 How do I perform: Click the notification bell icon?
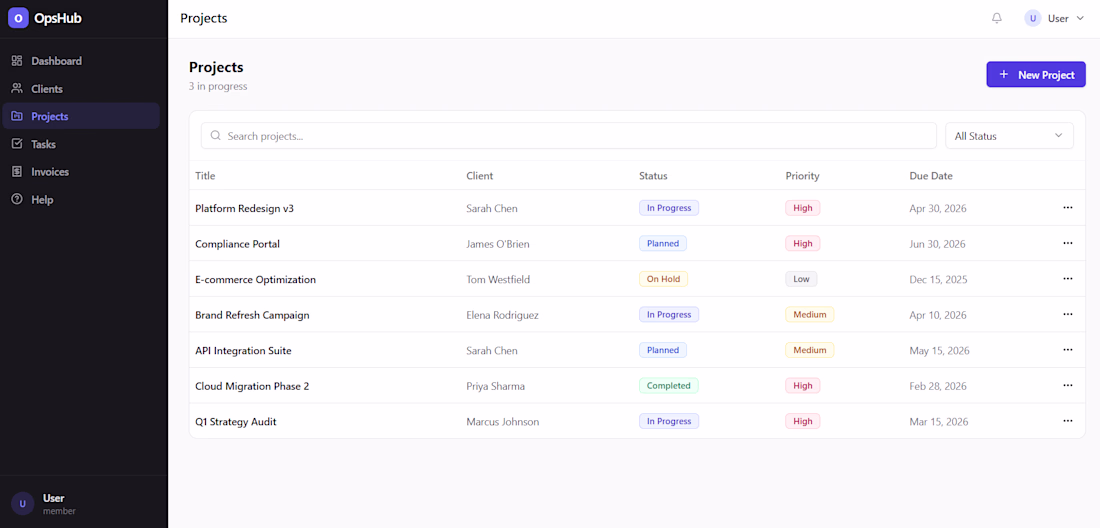click(996, 18)
